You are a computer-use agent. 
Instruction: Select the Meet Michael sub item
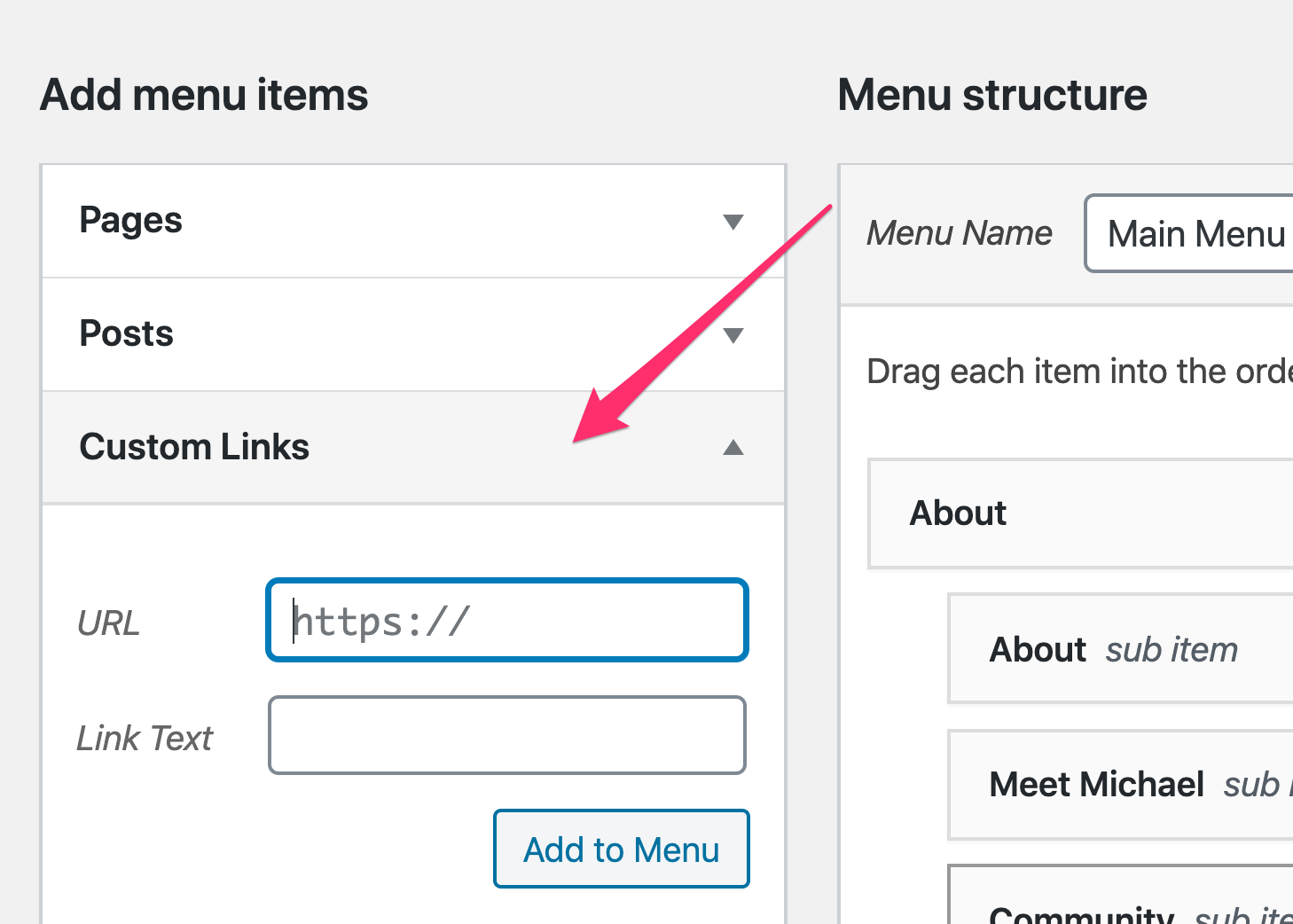tap(1120, 785)
